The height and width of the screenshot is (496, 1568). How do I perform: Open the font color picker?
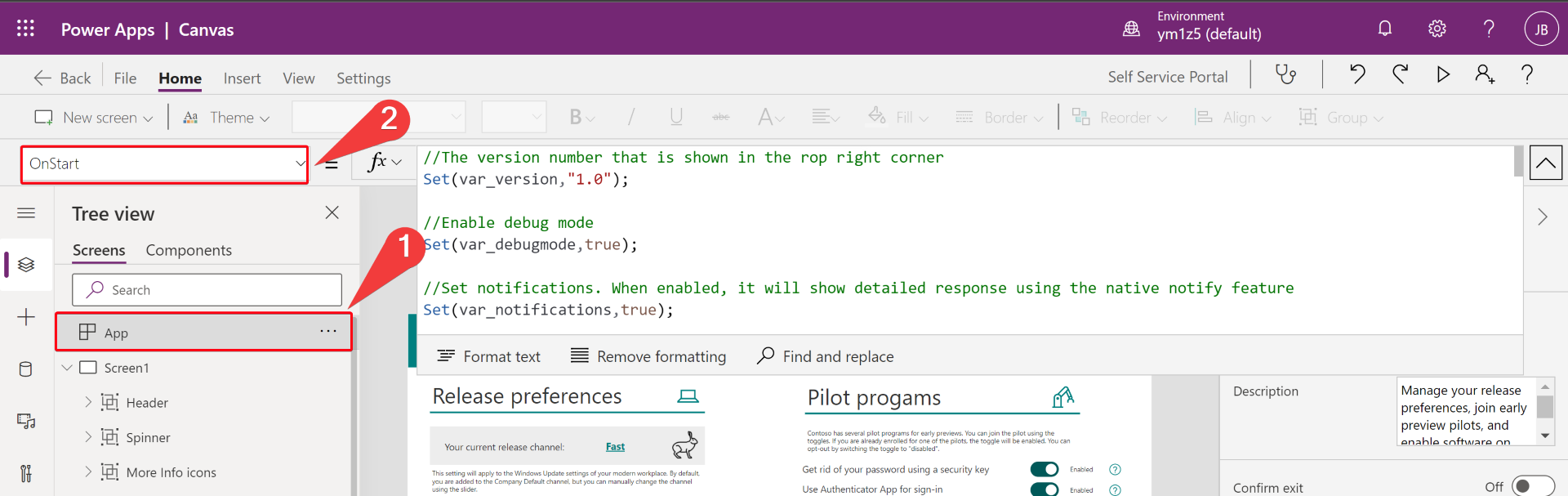pos(771,117)
